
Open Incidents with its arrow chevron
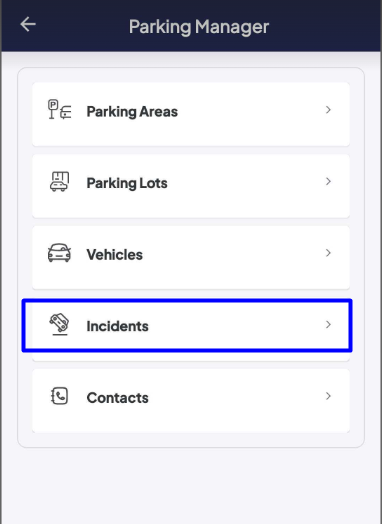coord(328,324)
